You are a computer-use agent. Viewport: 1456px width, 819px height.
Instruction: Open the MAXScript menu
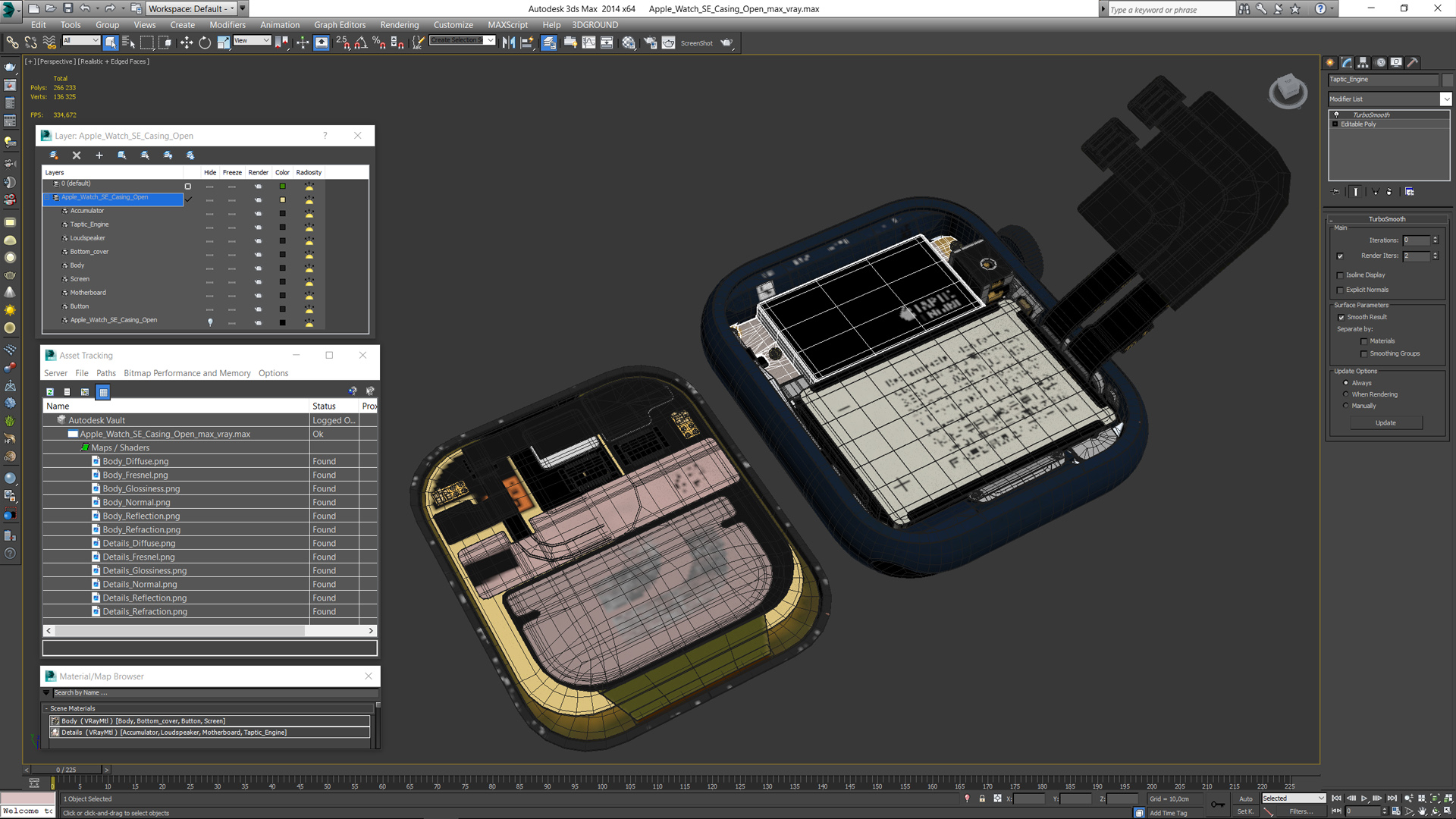(x=507, y=25)
